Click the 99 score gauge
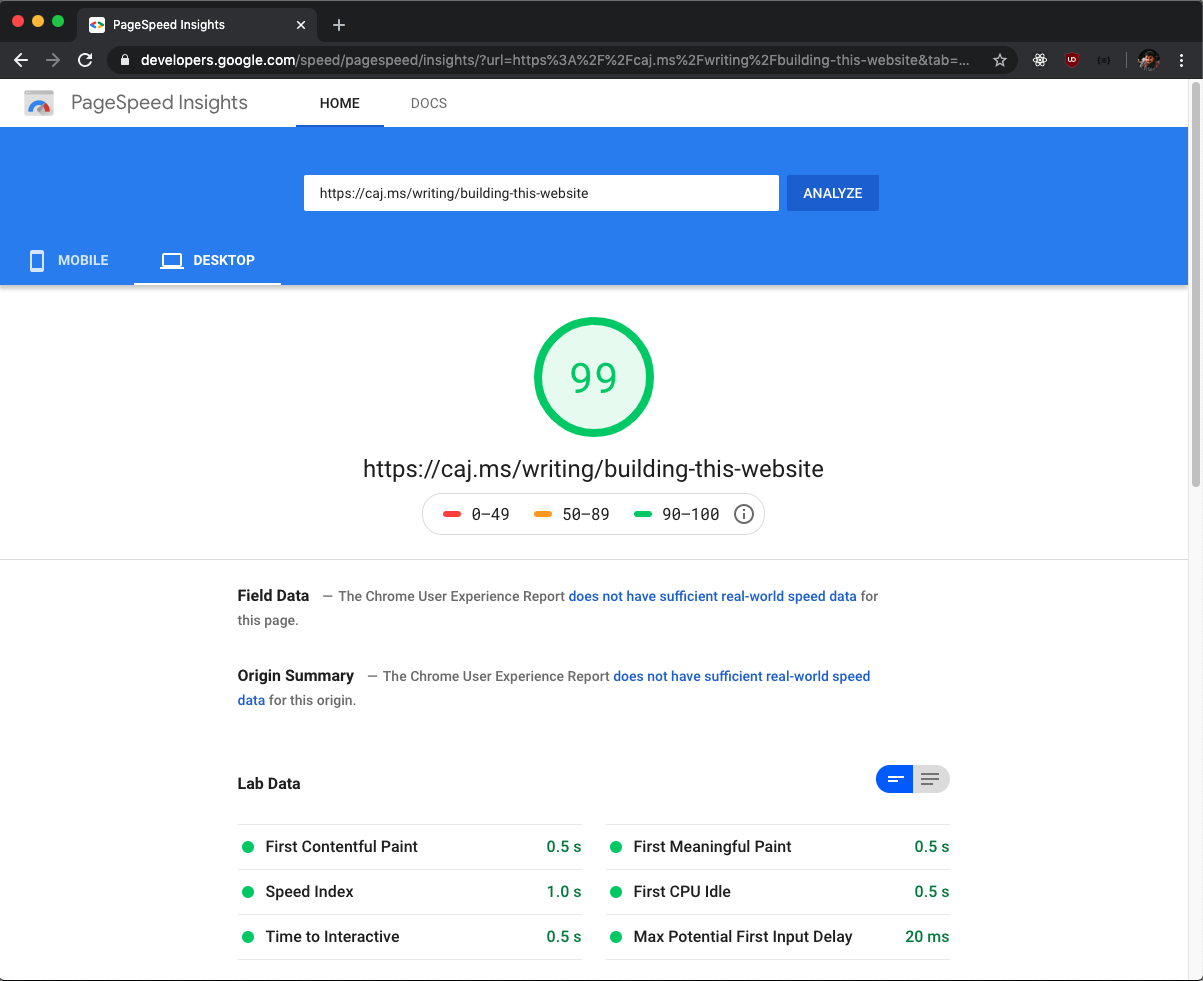 593,377
